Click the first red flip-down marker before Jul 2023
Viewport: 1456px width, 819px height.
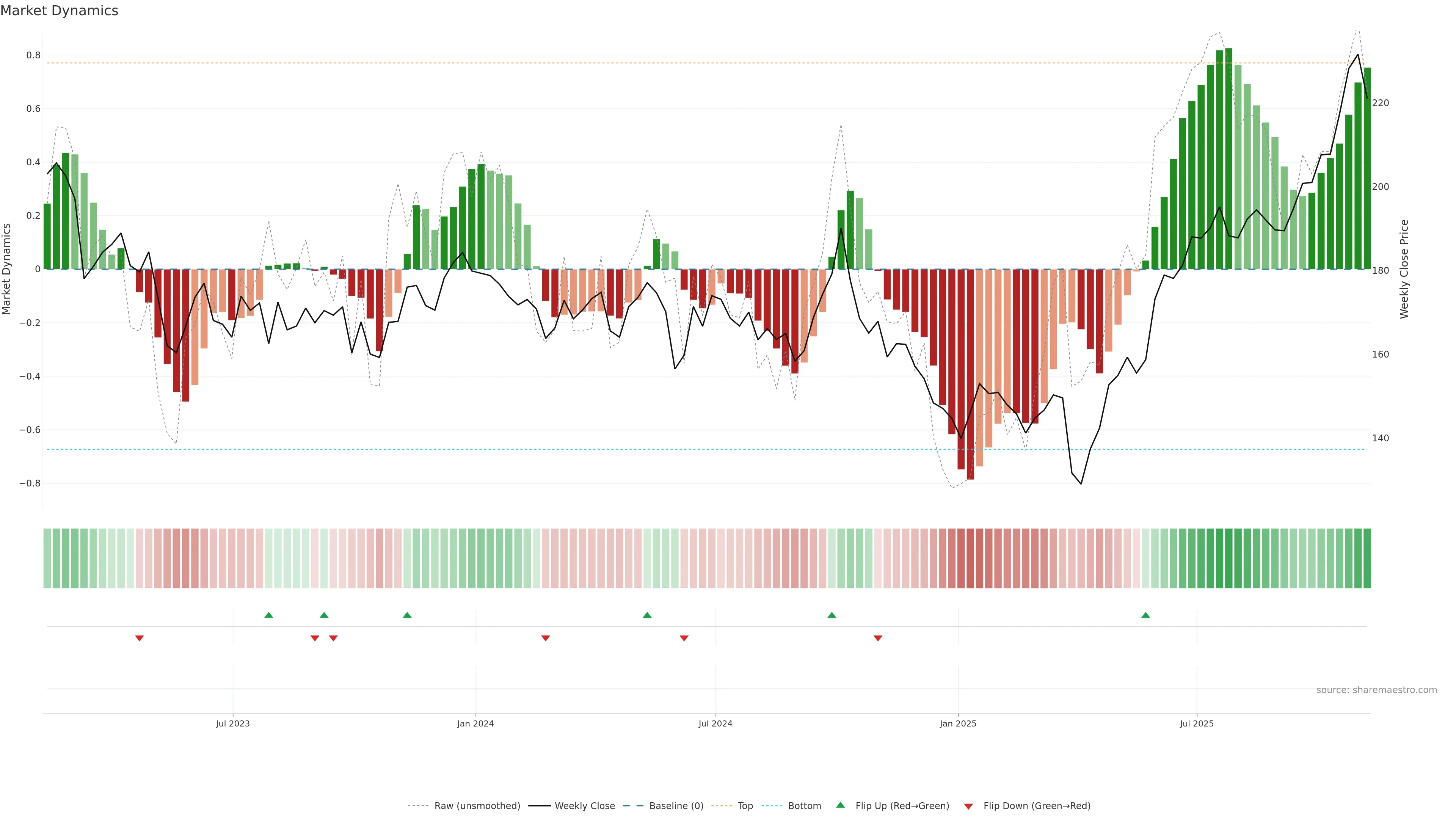140,638
